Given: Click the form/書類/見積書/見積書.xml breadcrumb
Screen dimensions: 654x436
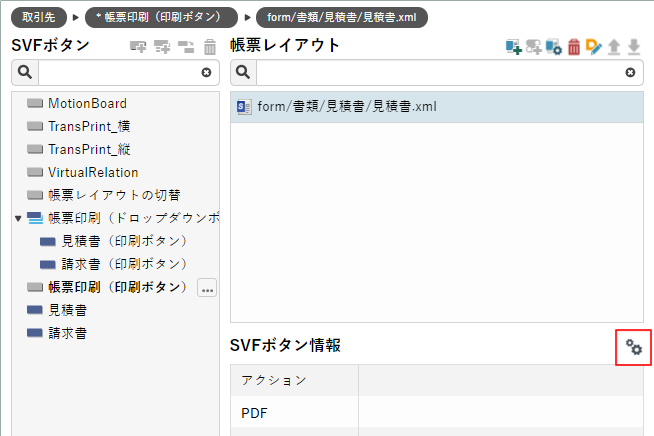Looking at the screenshot, I should pos(342,18).
